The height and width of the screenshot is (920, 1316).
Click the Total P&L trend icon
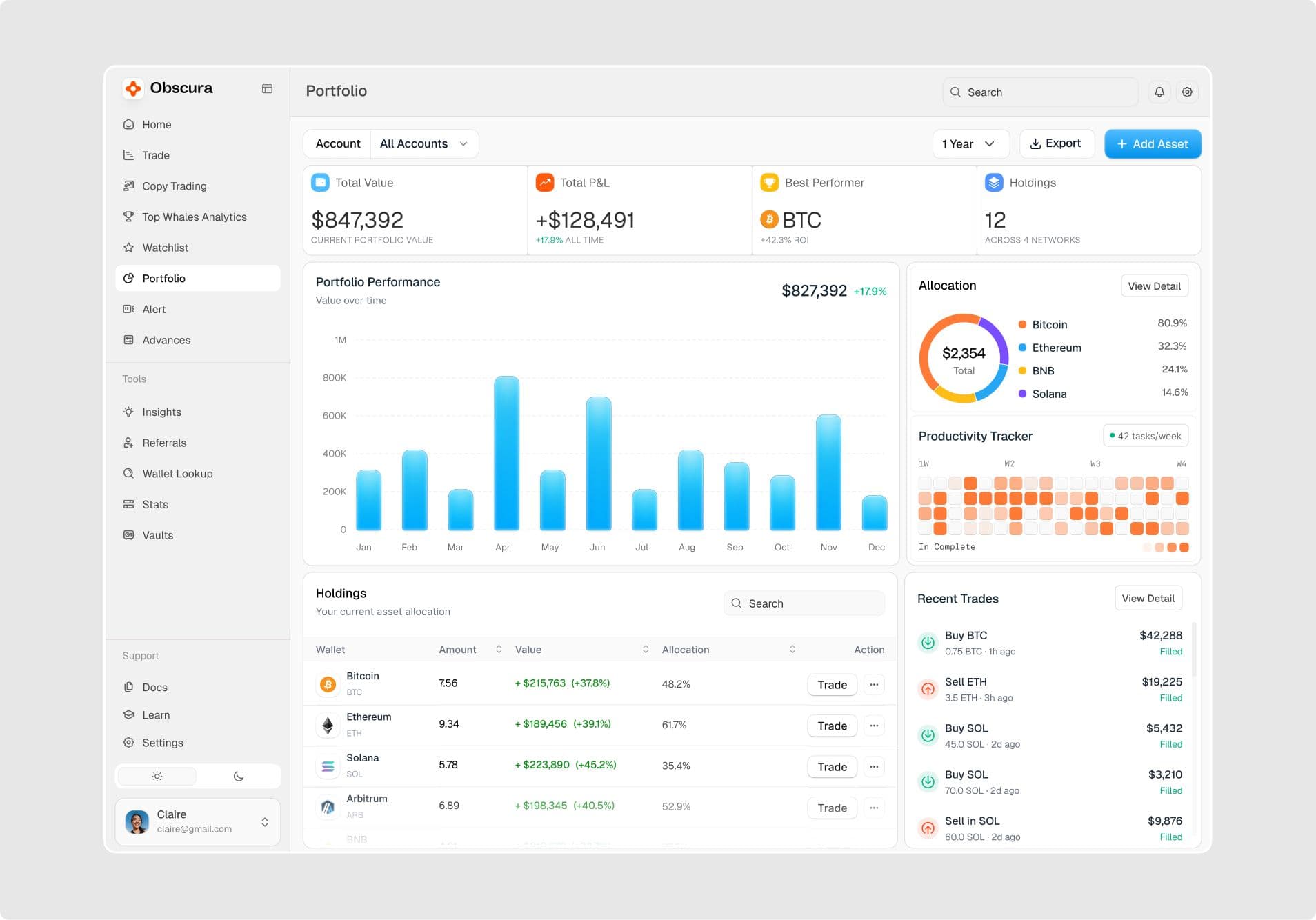pyautogui.click(x=545, y=182)
